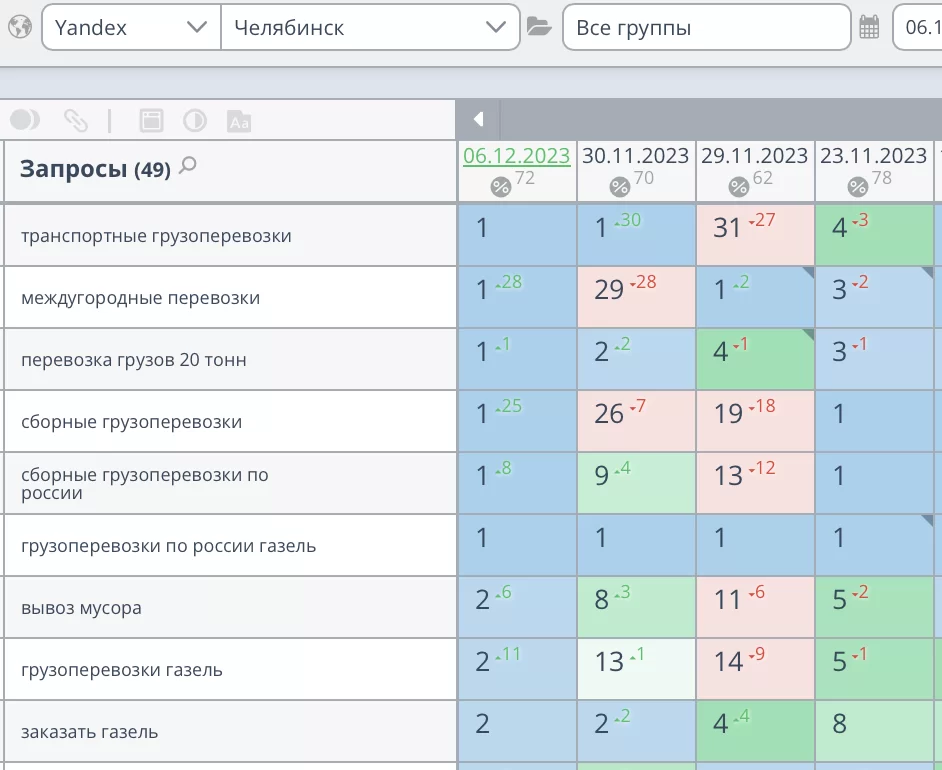Image resolution: width=942 pixels, height=770 pixels.
Task: Click the chain link icon in toolbar
Action: (x=76, y=121)
